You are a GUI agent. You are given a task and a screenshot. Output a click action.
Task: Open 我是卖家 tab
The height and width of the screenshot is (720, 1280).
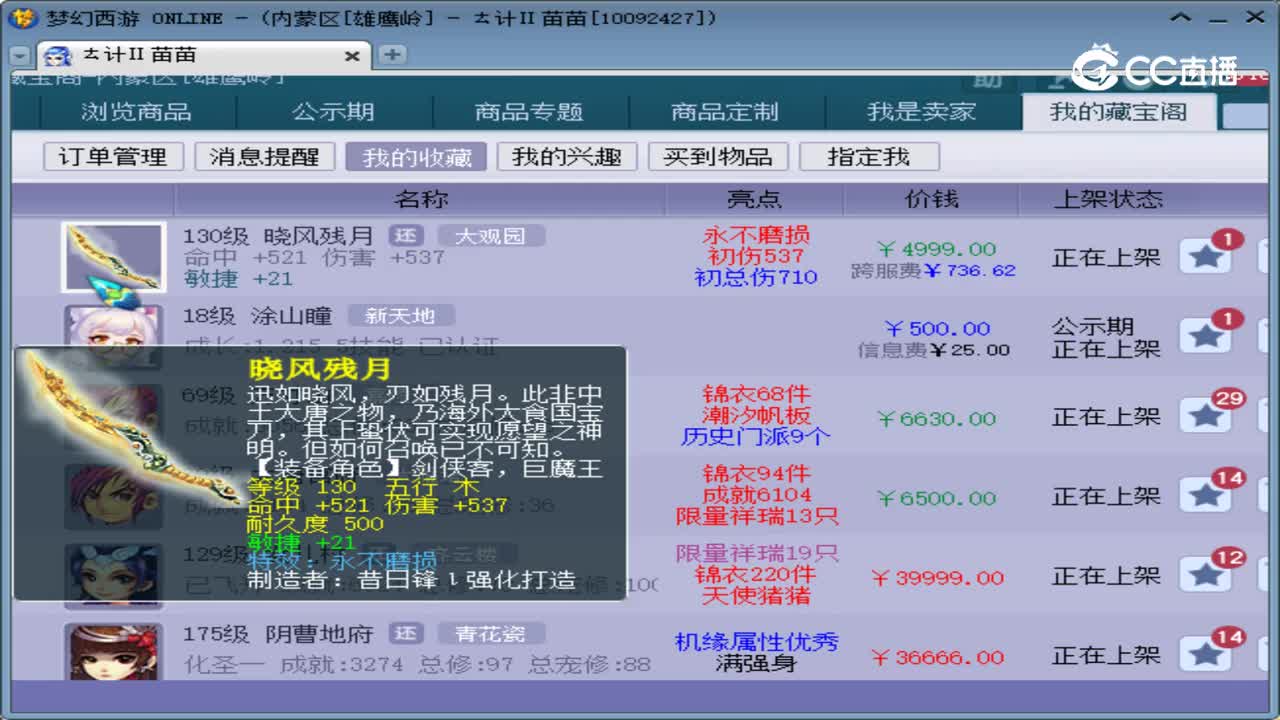[921, 112]
